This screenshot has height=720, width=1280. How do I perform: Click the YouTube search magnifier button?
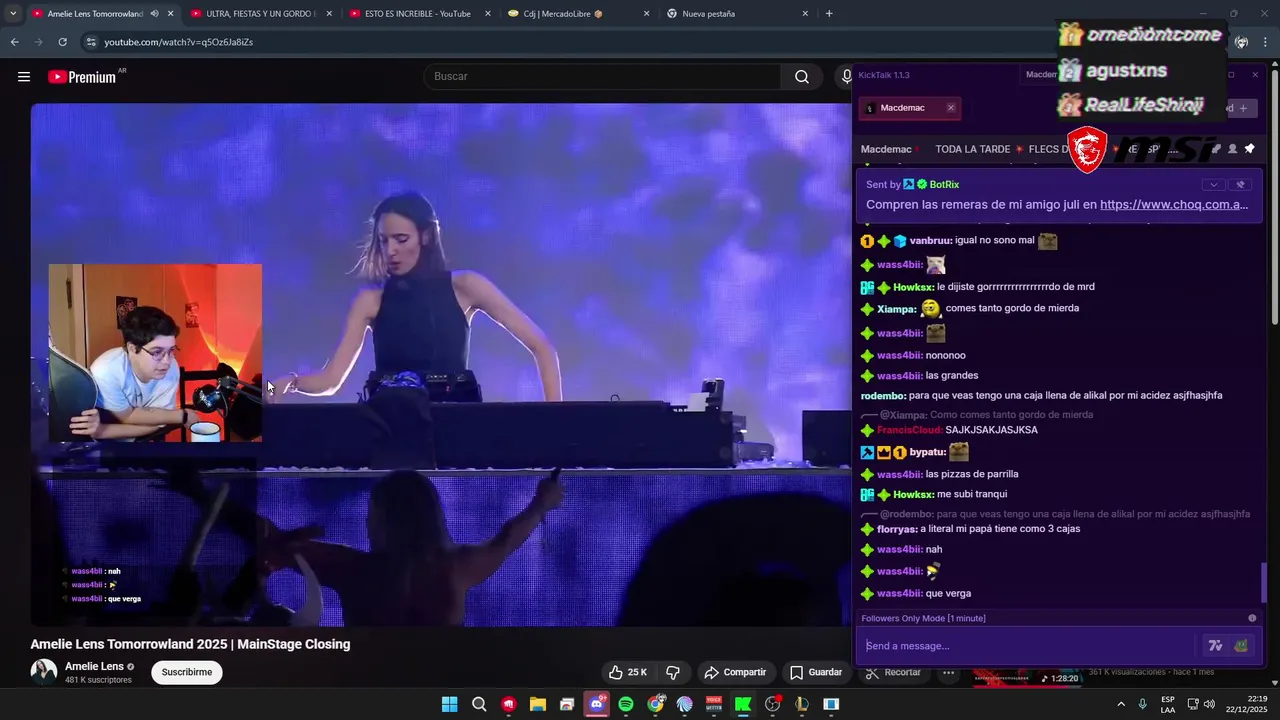click(x=802, y=77)
